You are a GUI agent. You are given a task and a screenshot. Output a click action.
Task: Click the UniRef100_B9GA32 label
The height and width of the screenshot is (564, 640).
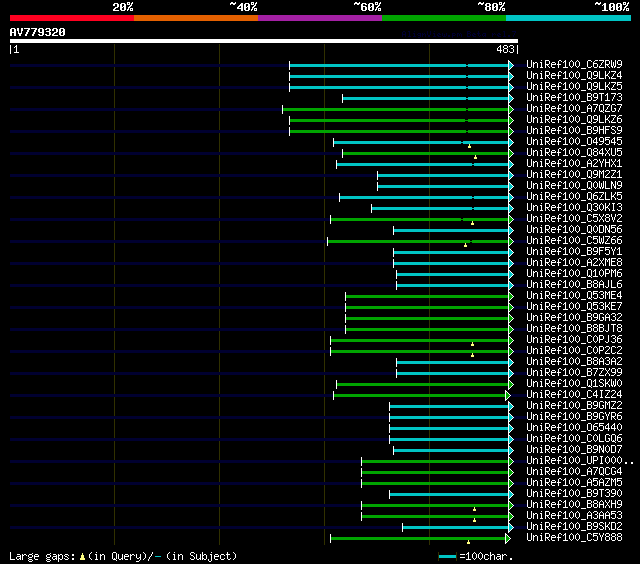[x=574, y=318]
